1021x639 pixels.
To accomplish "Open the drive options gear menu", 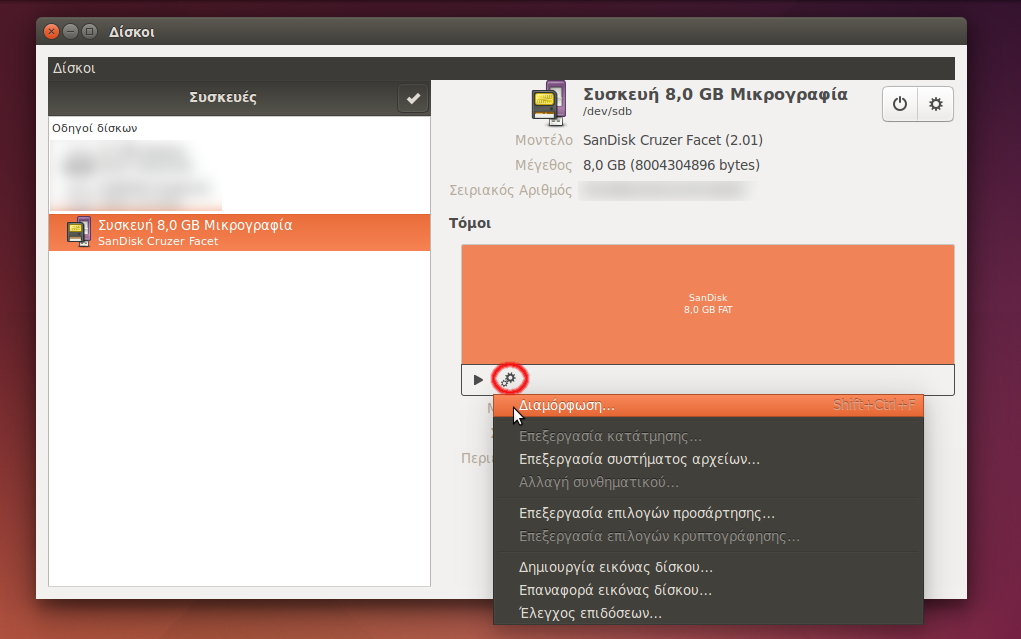I will tap(936, 104).
